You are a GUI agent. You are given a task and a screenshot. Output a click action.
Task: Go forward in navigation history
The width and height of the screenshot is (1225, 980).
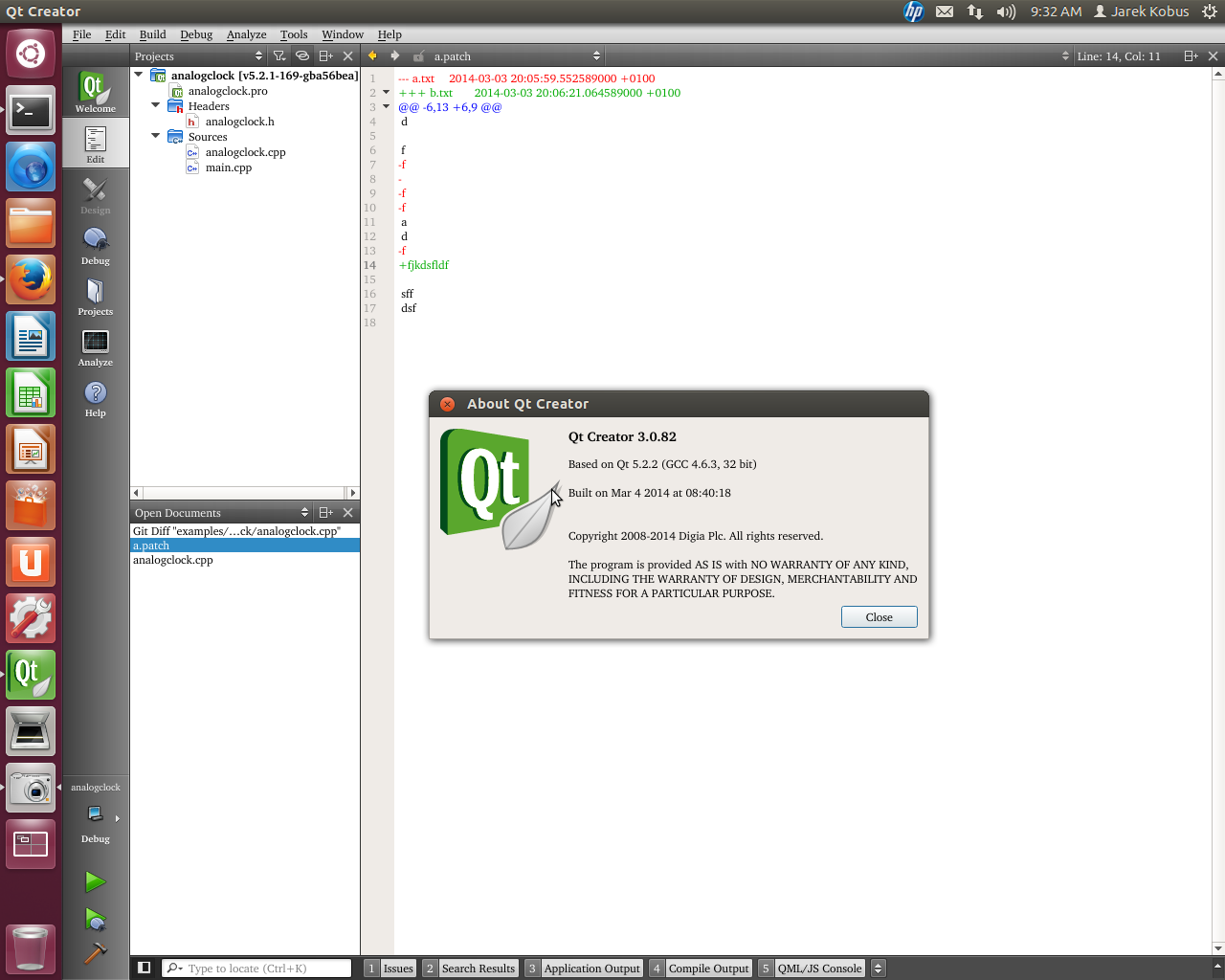pos(394,56)
